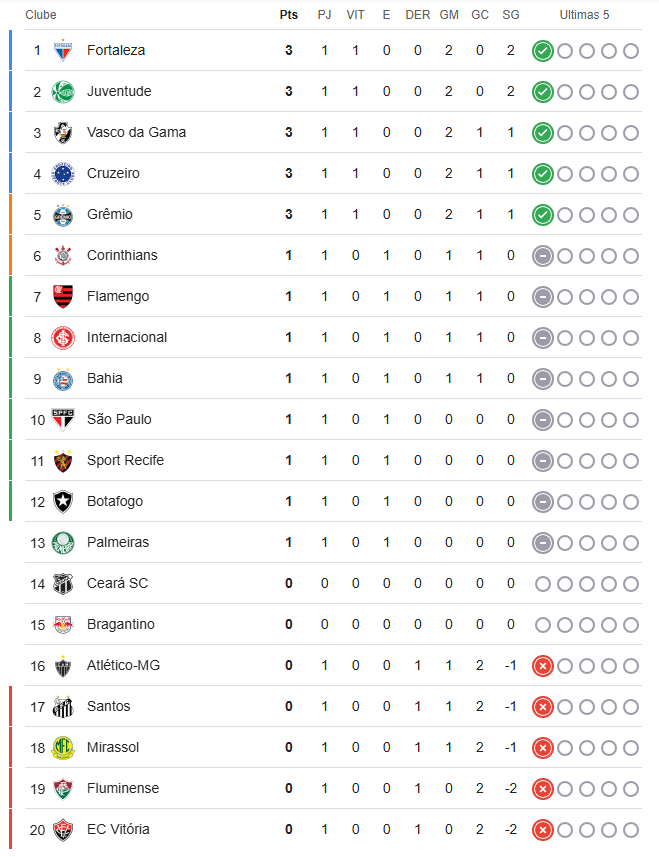The width and height of the screenshot is (659, 857).
Task: Click the São Paulo club crest
Action: tap(63, 420)
